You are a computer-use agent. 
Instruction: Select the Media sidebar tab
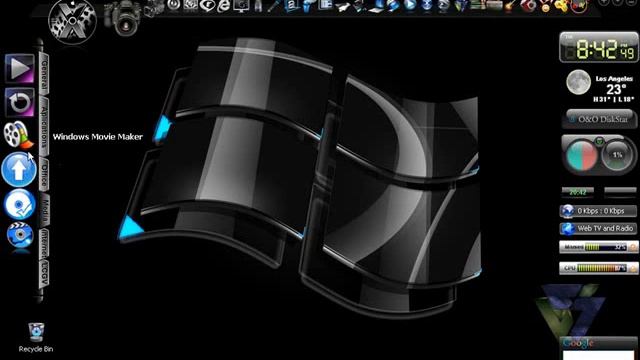tap(44, 209)
